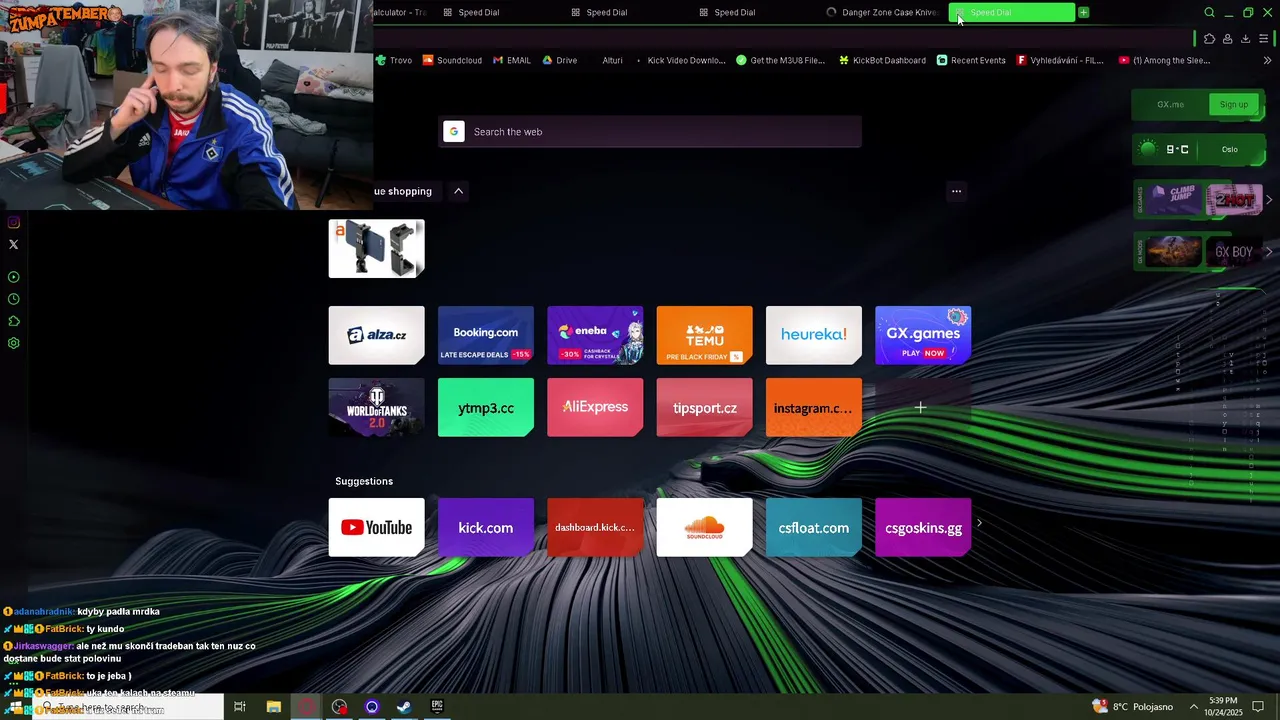
Task: Click the GX.me button
Action: [x=1170, y=104]
